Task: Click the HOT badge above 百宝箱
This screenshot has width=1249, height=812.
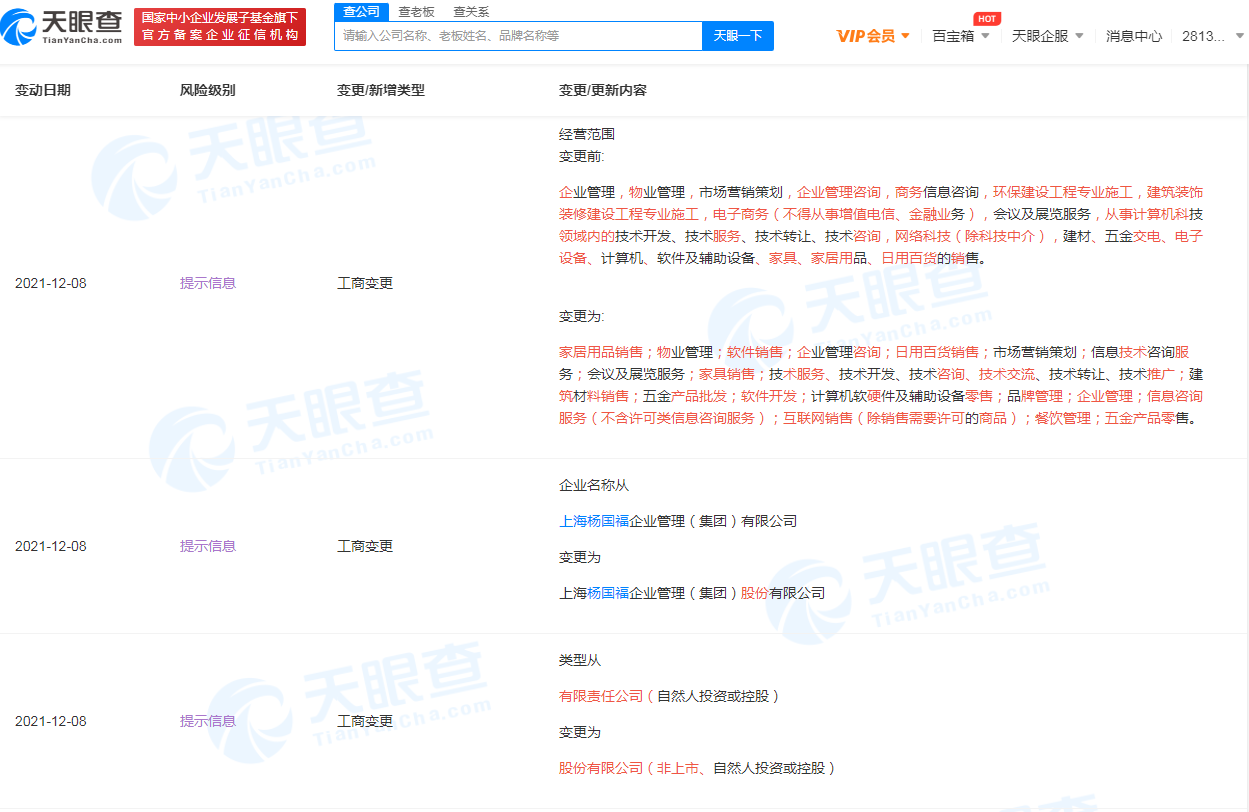Action: coord(987,18)
